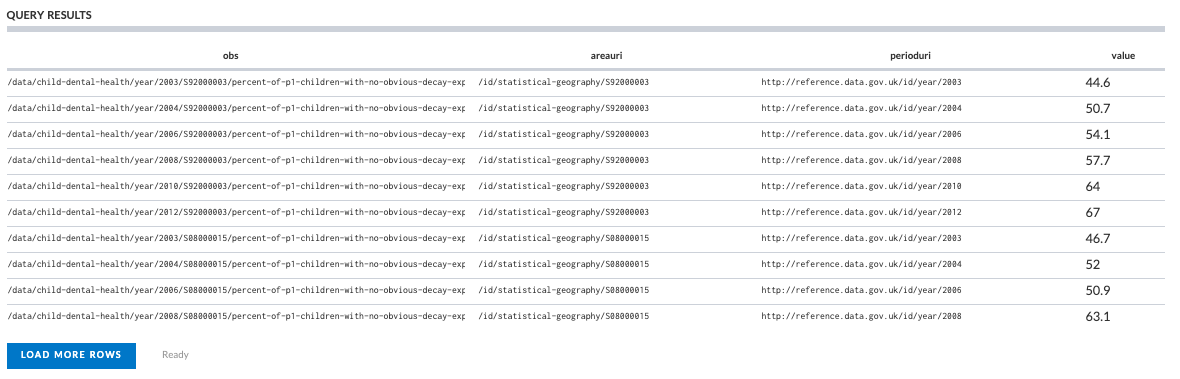1180x379 pixels.
Task: Click value cell 63.1
Action: point(1097,317)
